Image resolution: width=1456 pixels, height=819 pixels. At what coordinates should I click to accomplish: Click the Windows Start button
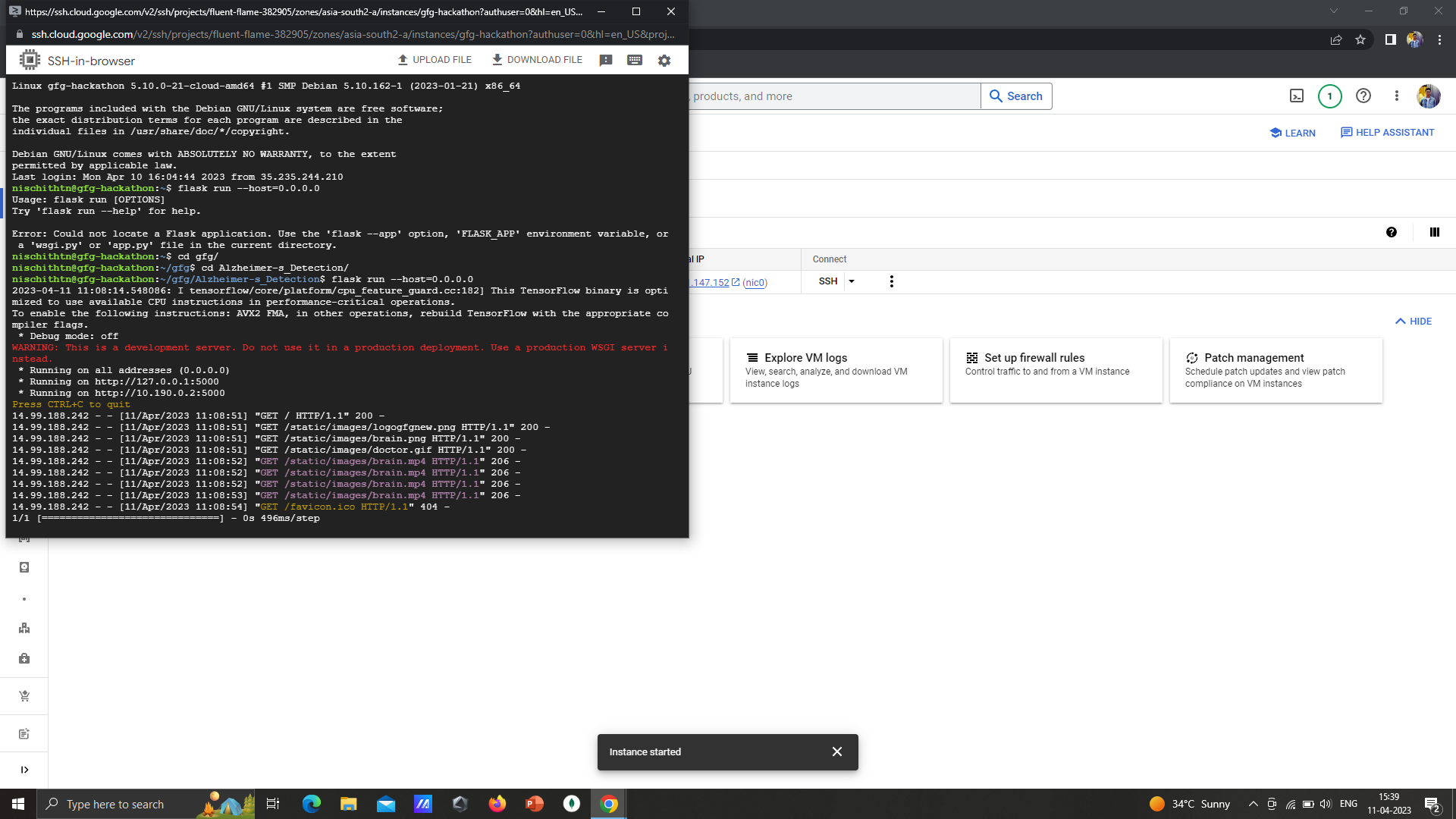coord(18,805)
